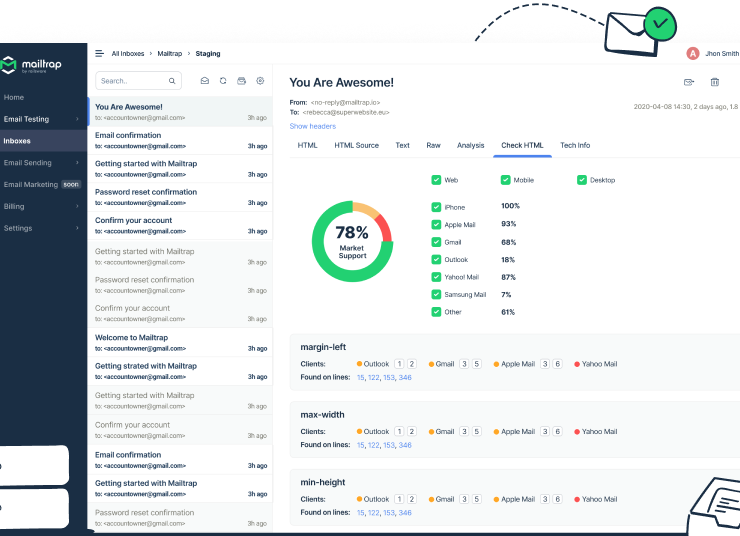740x536 pixels.
Task: Toggle the Samsung Mail checkbox
Action: [436, 294]
